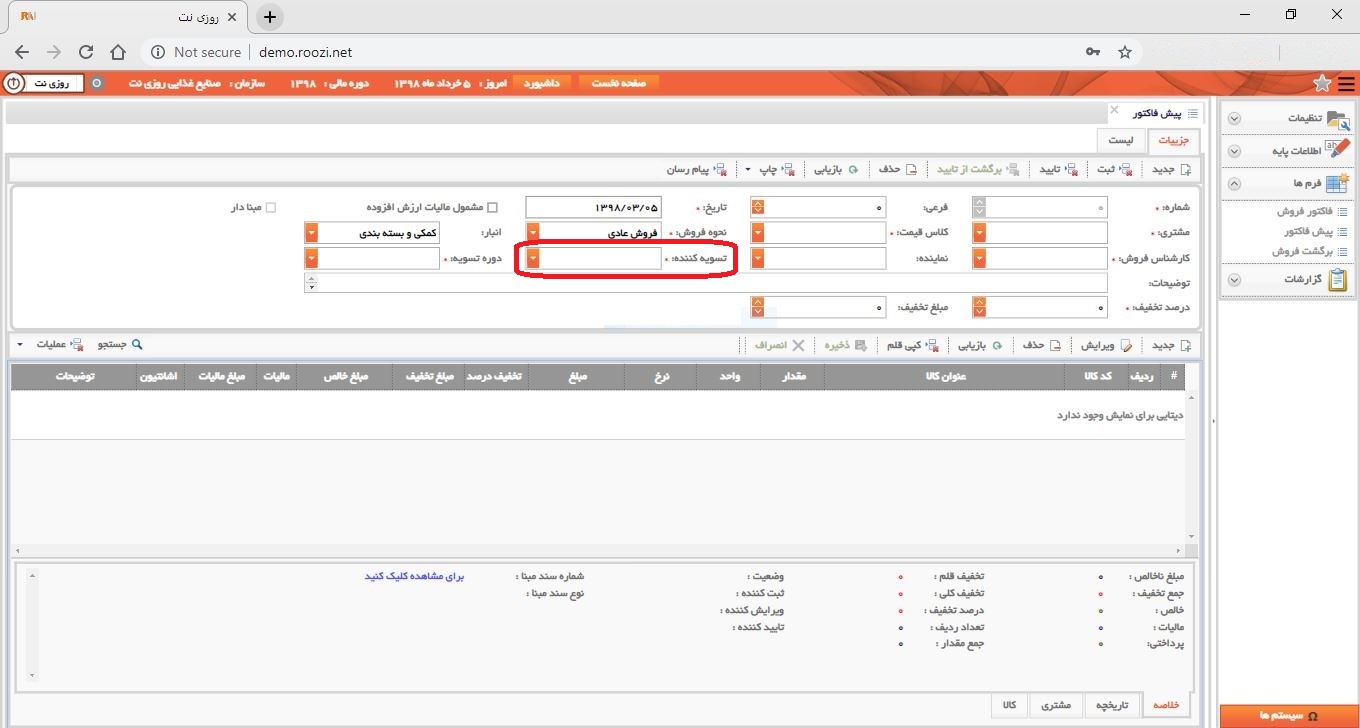The image size is (1360, 728).
Task: Expand the تنظیمات sidebar section chevron
Action: [1234, 119]
